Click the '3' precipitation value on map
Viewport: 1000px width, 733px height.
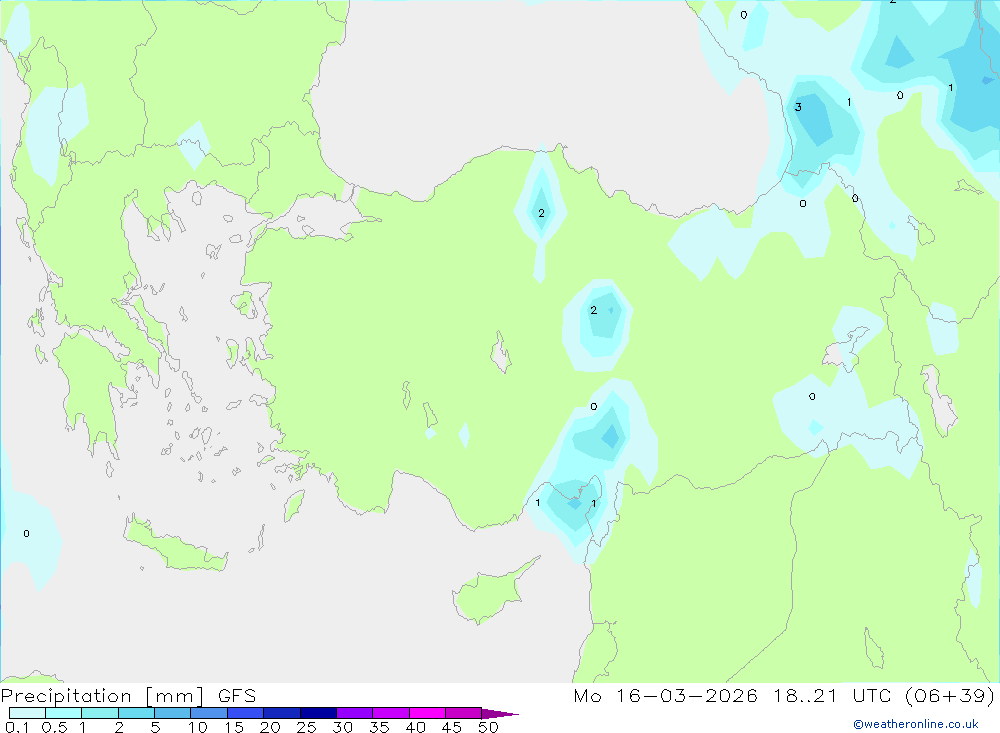(798, 107)
